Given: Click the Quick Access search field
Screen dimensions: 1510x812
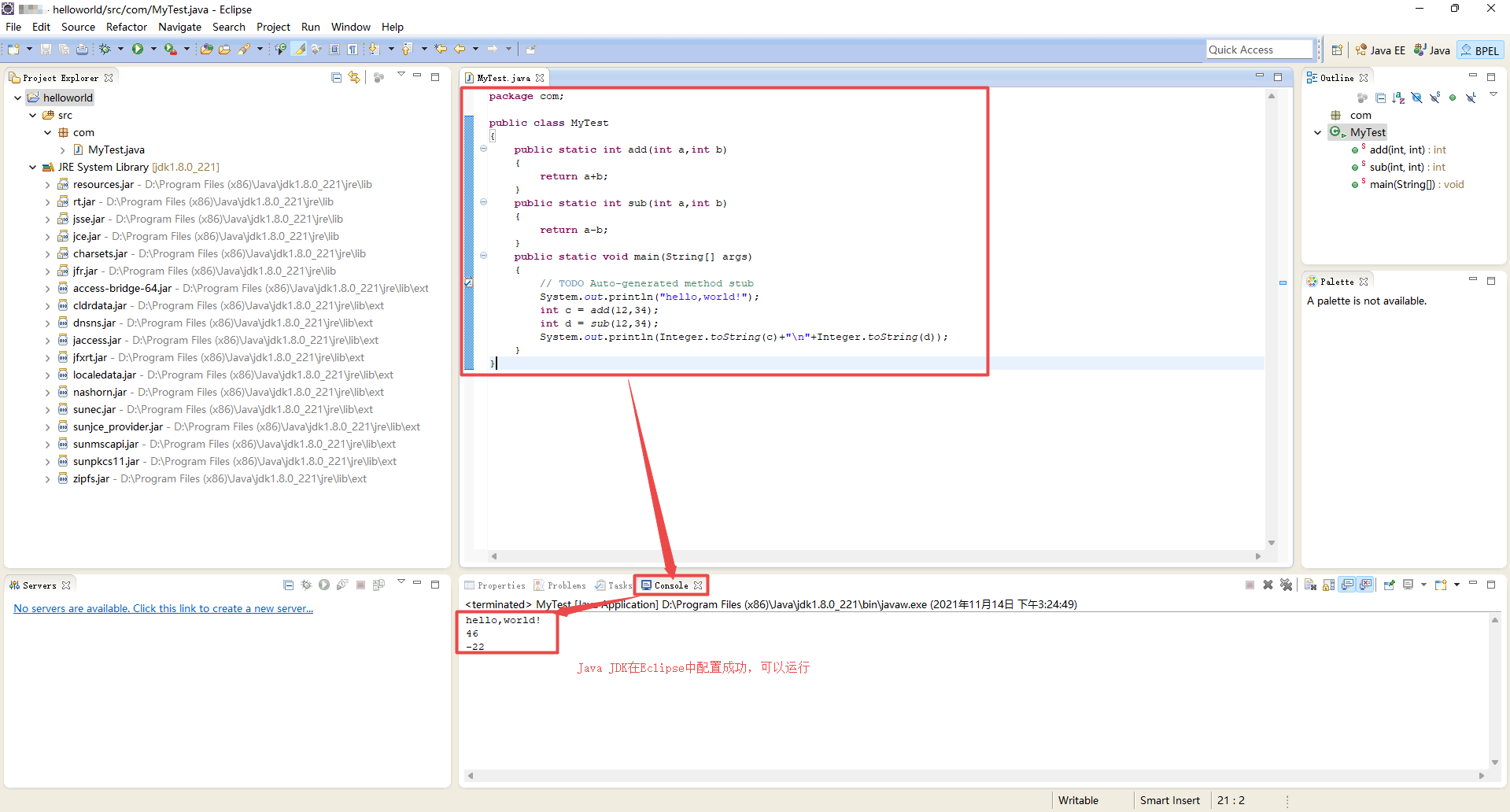Looking at the screenshot, I should coord(1260,50).
